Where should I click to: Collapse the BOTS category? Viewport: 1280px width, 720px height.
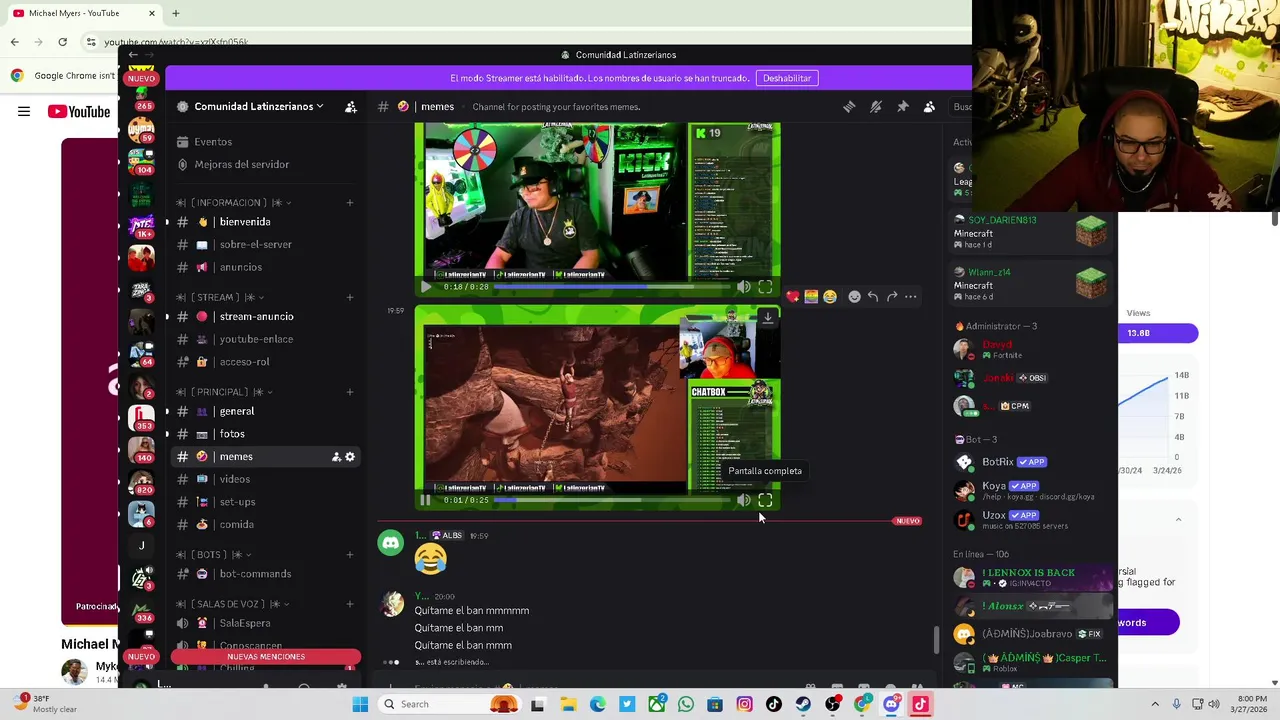[216, 555]
